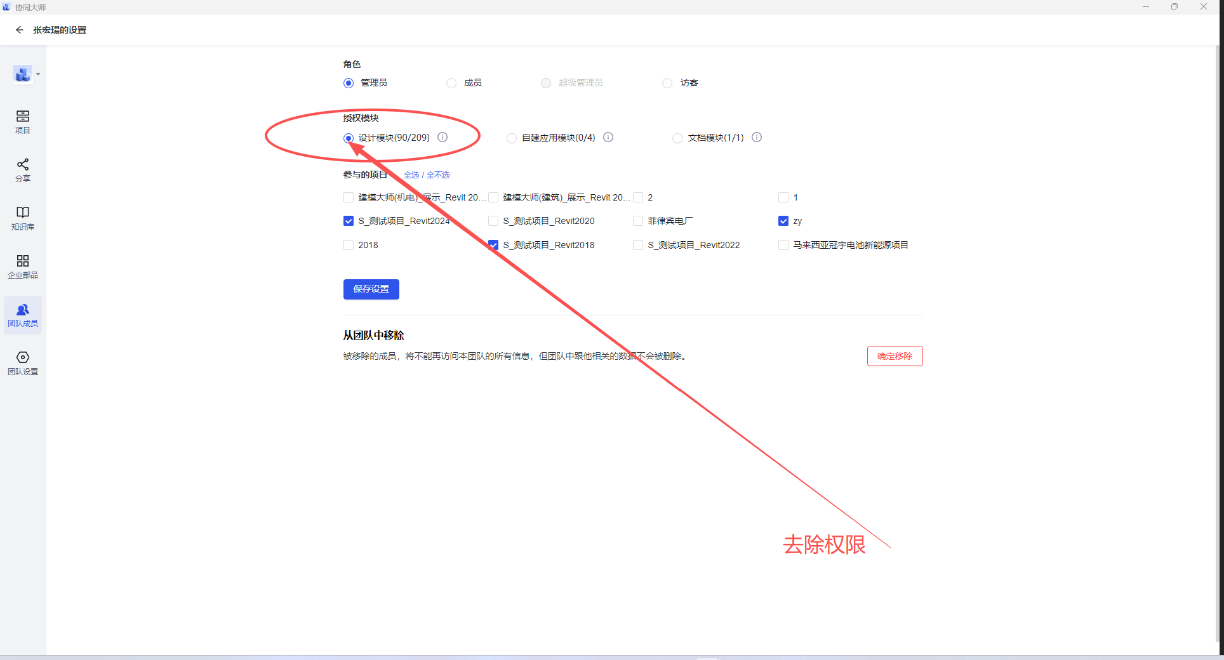The image size is (1224, 660).
Task: Click the 确定移除 remove button
Action: [894, 356]
